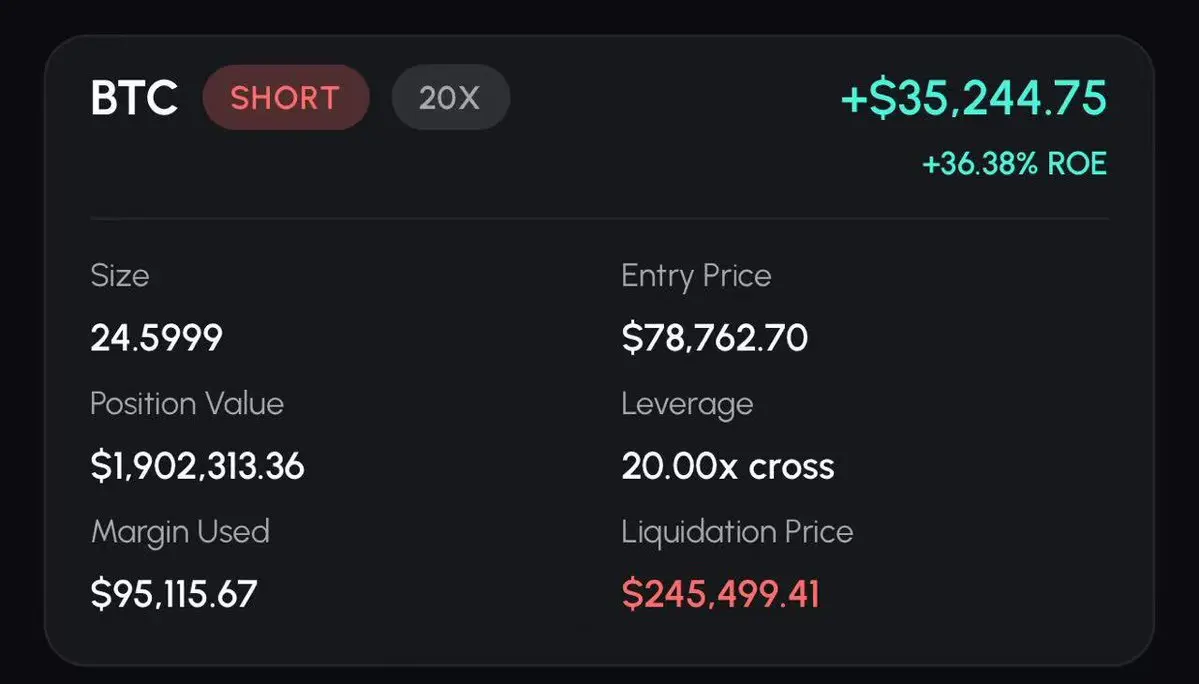Click the Size field label

119,276
